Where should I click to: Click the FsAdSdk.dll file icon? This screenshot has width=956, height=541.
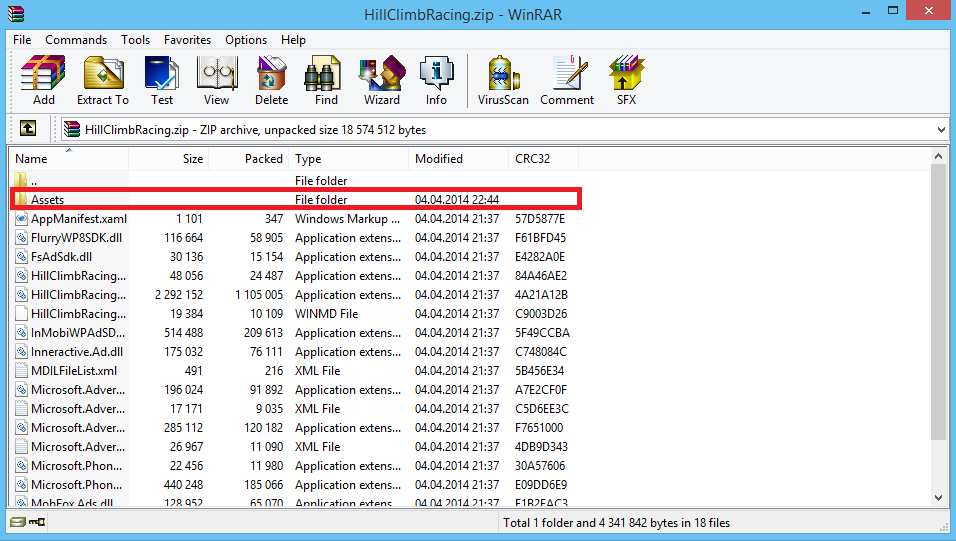[21, 256]
